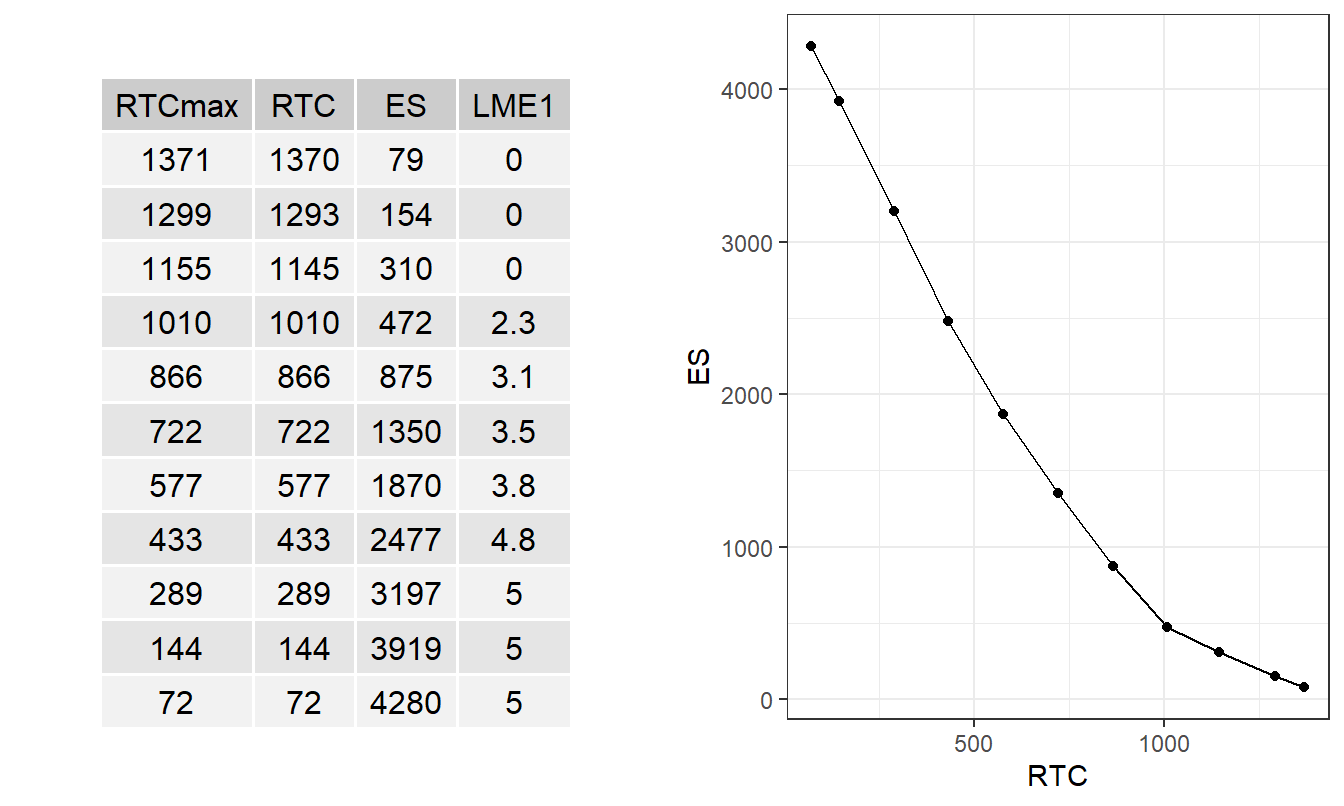Select the RTCmax cell with value 1371
The height and width of the screenshot is (806, 1344).
point(177,159)
